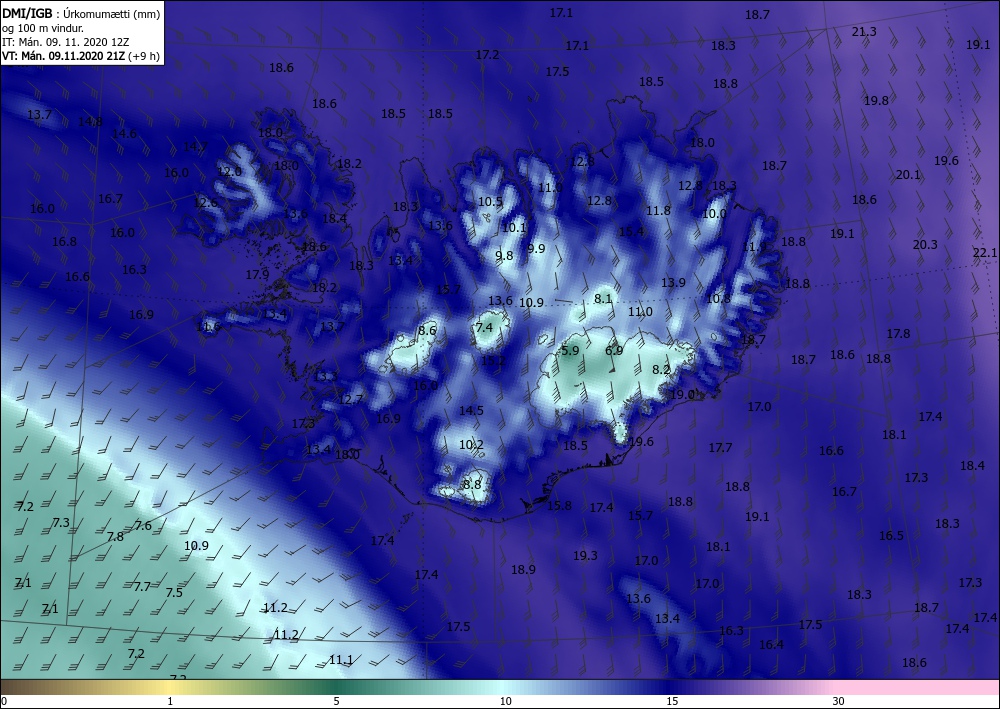The image size is (1000, 709).
Task: Click the 19.0 value on the southeast coast
Action: (682, 395)
